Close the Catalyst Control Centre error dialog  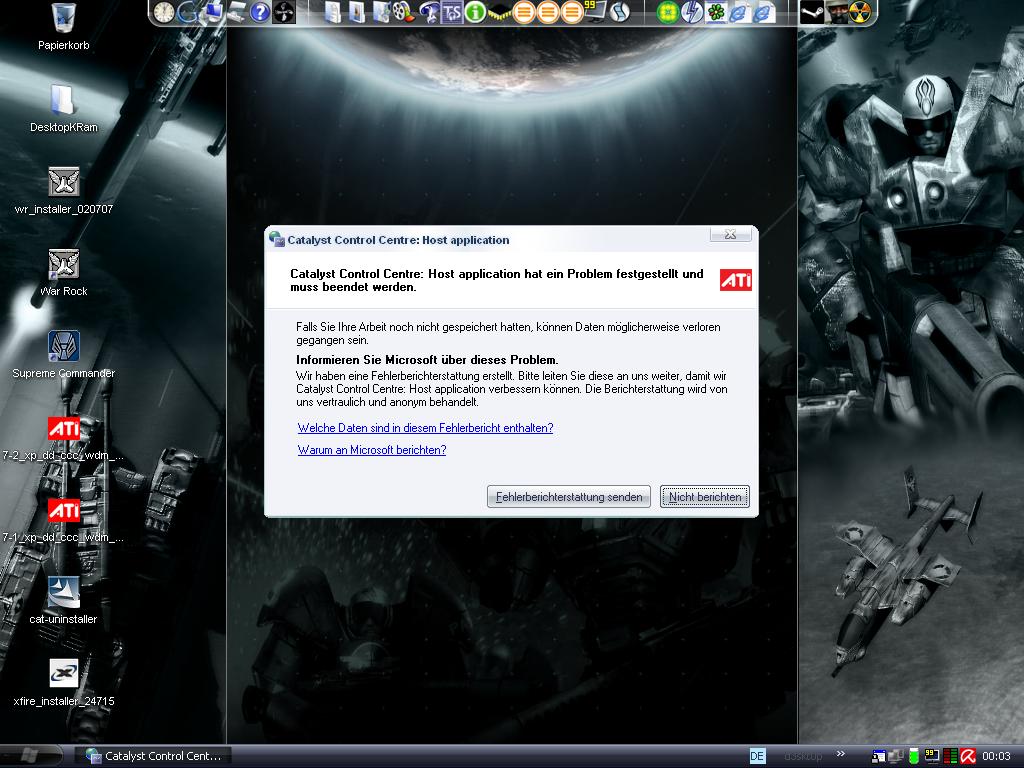tap(730, 234)
